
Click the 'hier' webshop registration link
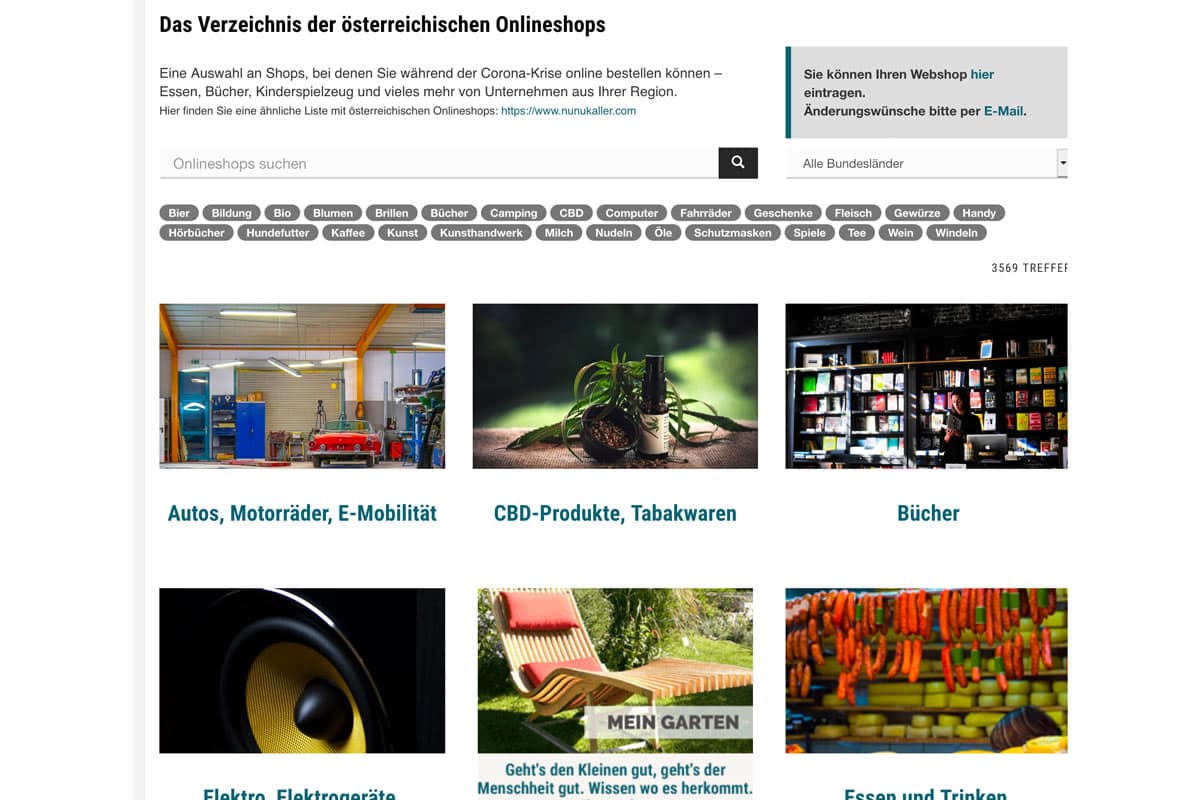981,74
